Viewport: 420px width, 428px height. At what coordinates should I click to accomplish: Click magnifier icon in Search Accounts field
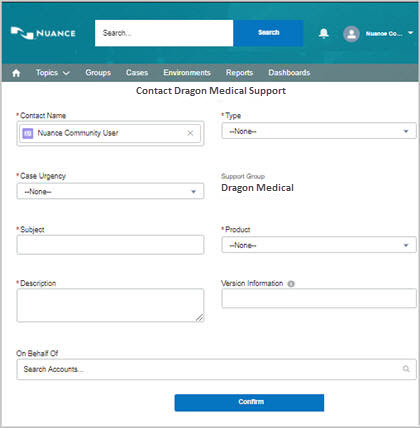(406, 369)
